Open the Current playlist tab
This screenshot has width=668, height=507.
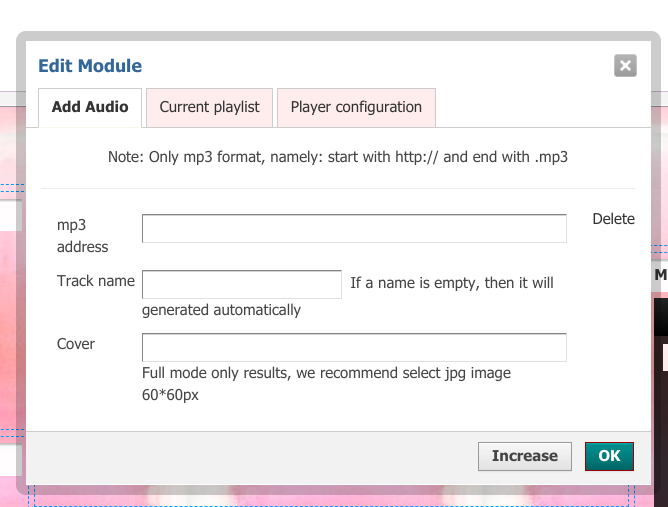click(209, 107)
